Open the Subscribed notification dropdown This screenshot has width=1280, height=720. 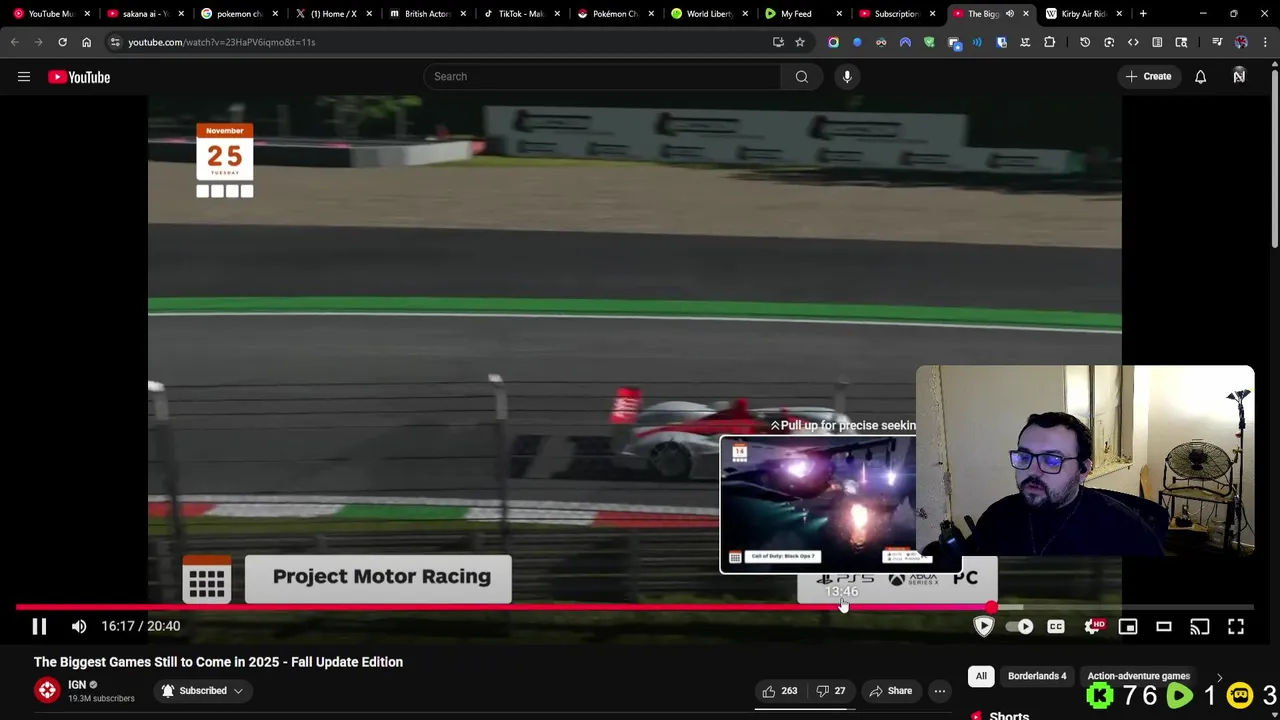click(202, 691)
